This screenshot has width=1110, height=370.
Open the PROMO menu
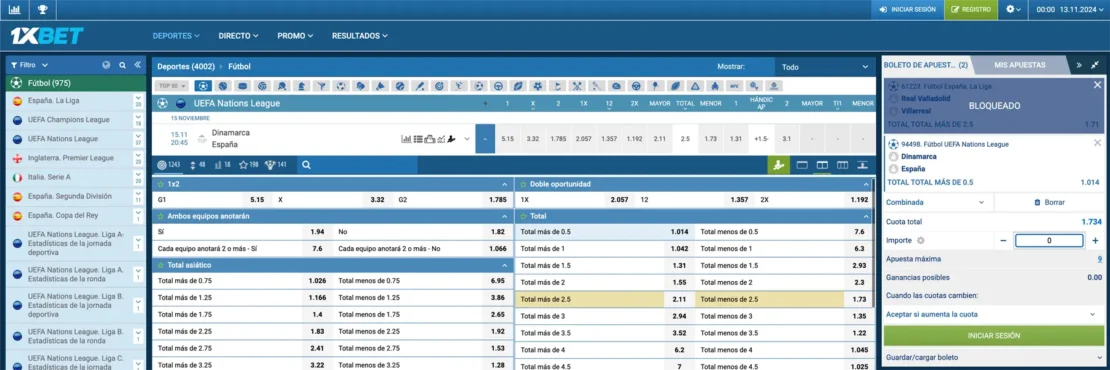pyautogui.click(x=295, y=35)
